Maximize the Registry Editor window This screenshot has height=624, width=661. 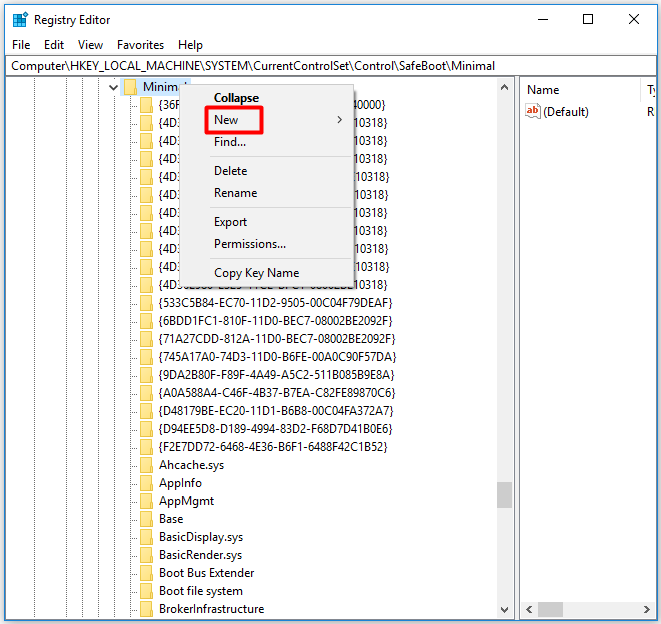pyautogui.click(x=588, y=19)
